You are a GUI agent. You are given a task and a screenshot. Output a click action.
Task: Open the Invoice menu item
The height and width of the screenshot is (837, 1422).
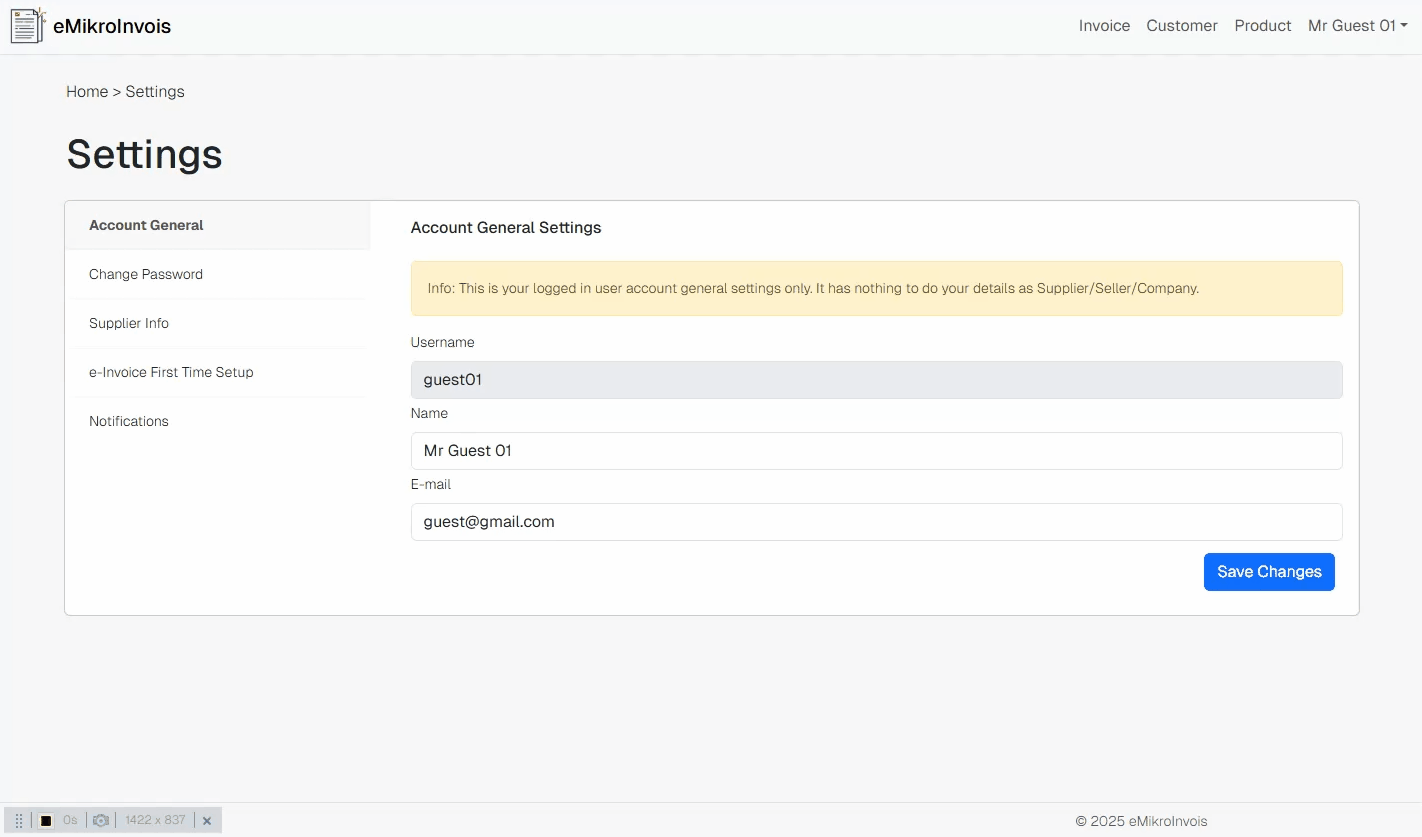pyautogui.click(x=1104, y=26)
